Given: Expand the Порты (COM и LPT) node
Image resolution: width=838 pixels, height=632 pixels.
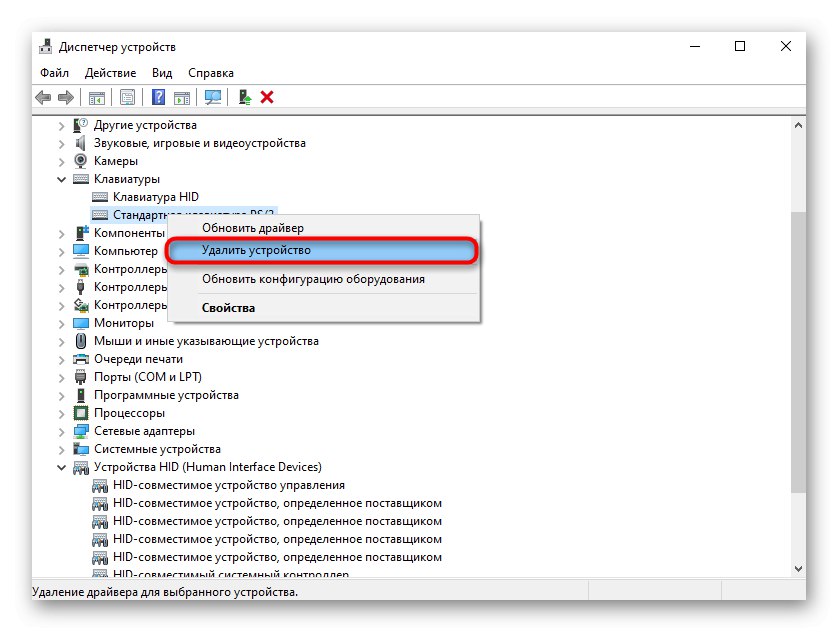Looking at the screenshot, I should (x=61, y=378).
